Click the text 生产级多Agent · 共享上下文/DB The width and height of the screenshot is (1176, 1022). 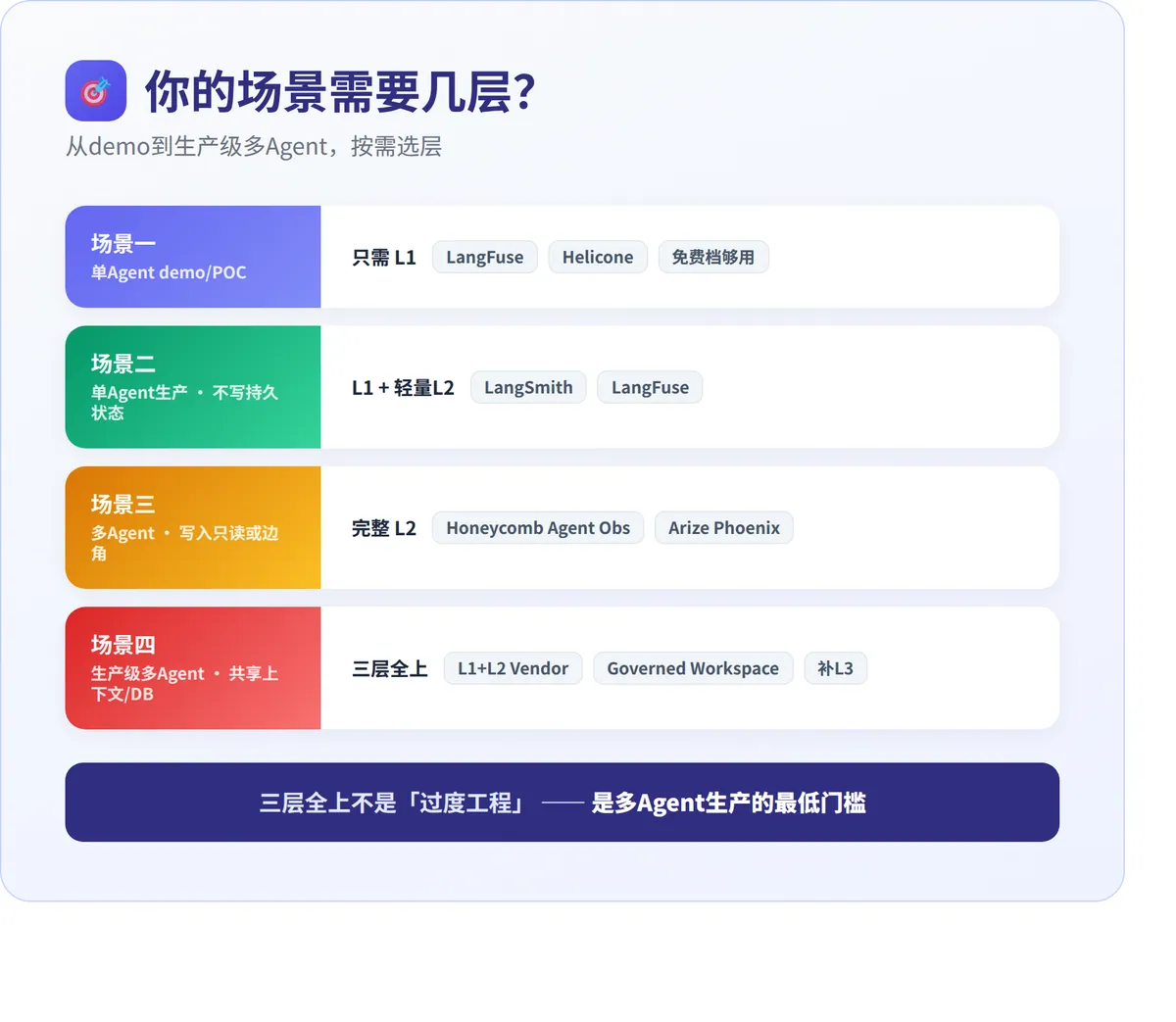[184, 684]
